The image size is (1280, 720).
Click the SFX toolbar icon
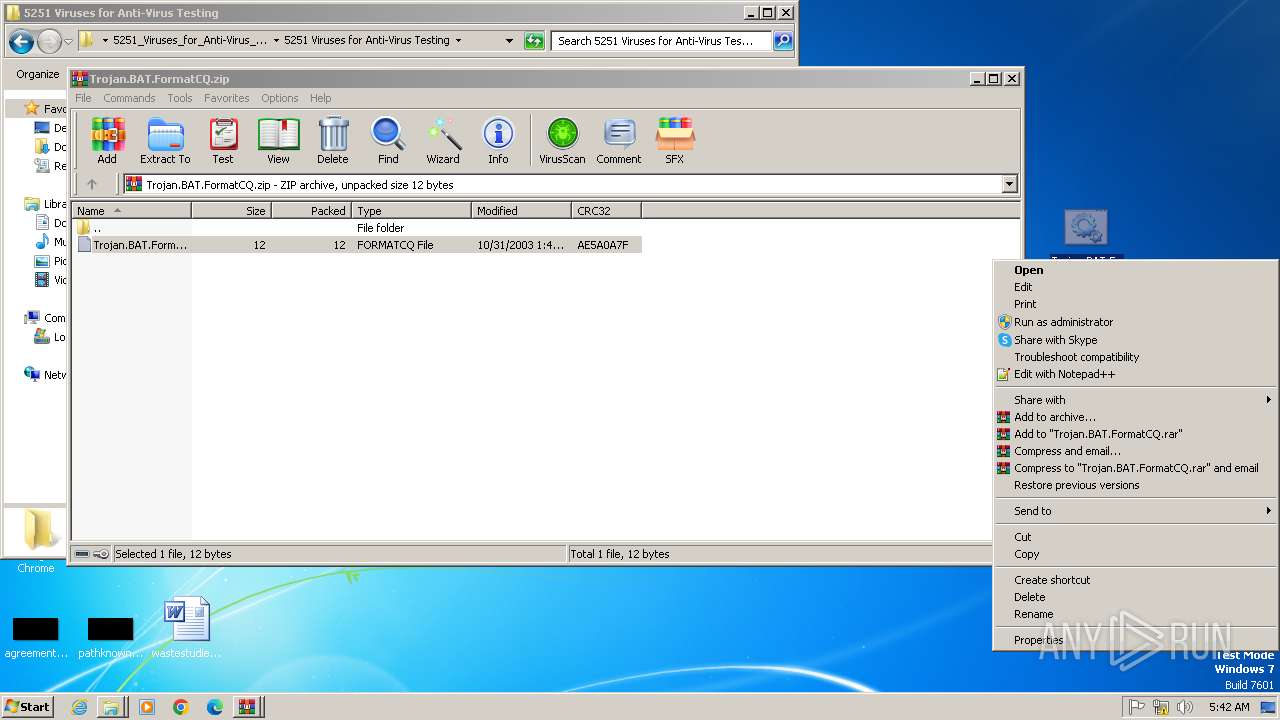[x=675, y=140]
